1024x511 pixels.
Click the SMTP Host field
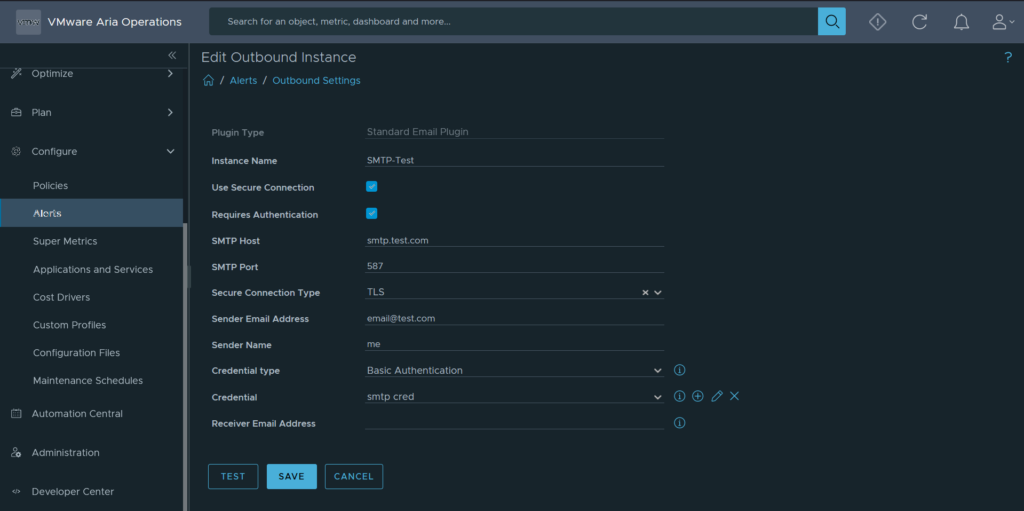tap(515, 240)
